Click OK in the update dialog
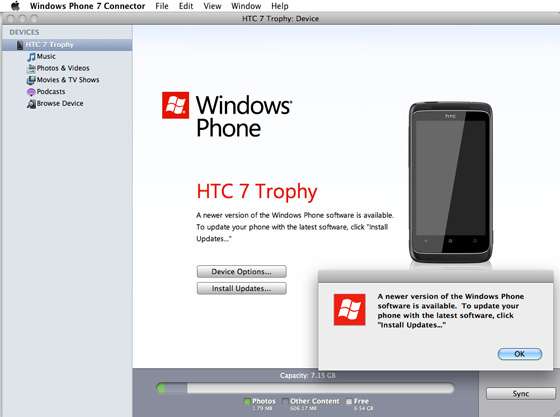This screenshot has height=417, width=560. (x=520, y=354)
